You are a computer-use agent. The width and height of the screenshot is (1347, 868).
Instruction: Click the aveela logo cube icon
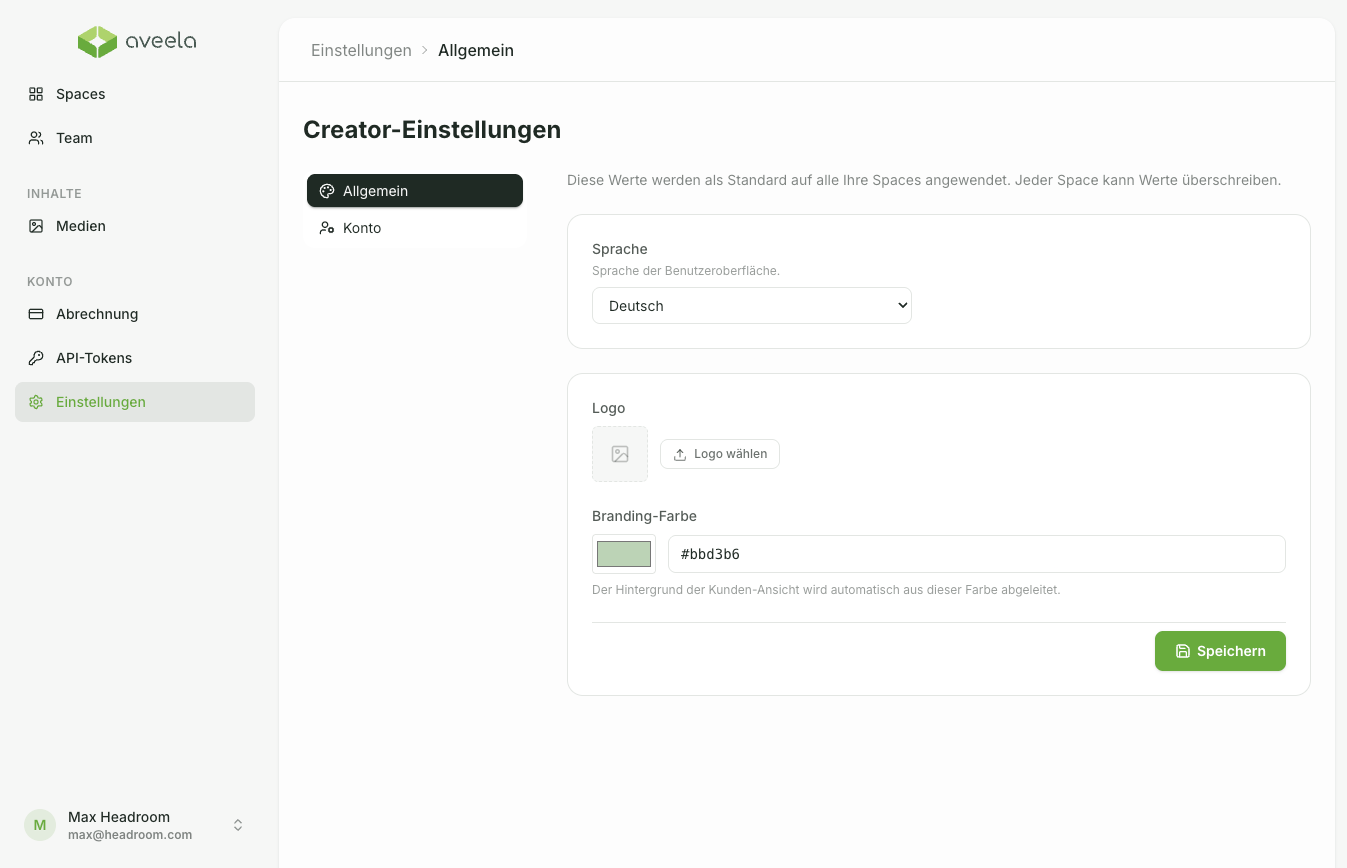click(98, 42)
